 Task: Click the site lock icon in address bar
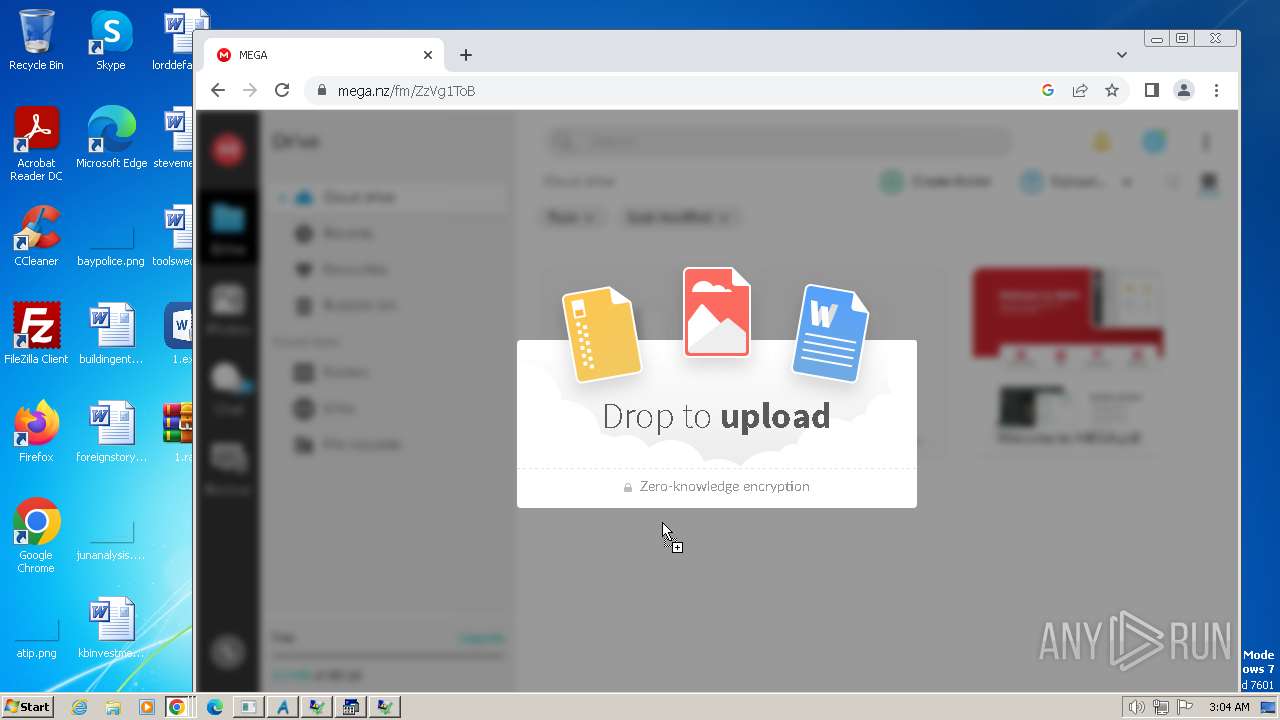pyautogui.click(x=321, y=90)
